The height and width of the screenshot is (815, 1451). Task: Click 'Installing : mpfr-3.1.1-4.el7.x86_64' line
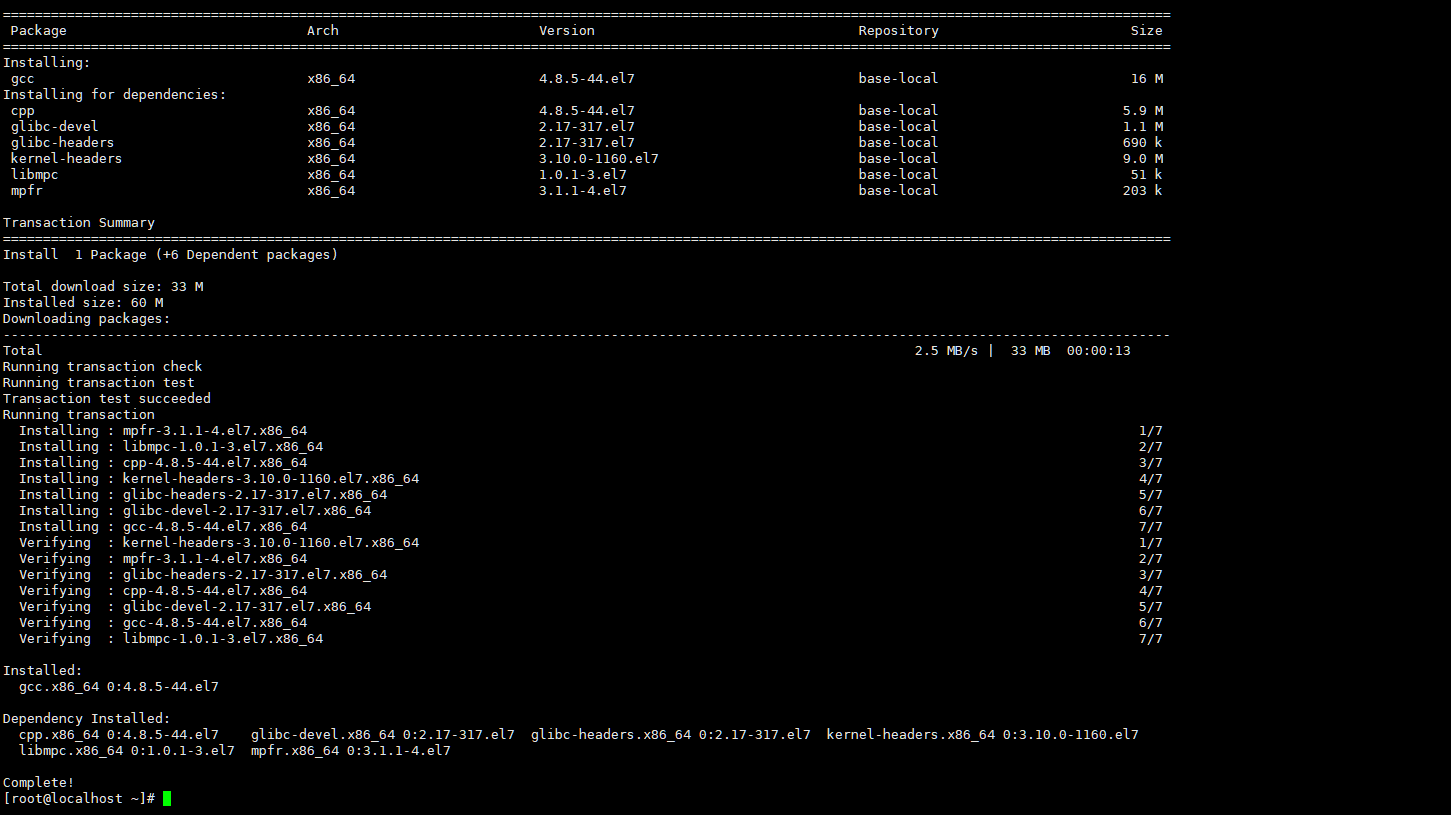[163, 430]
